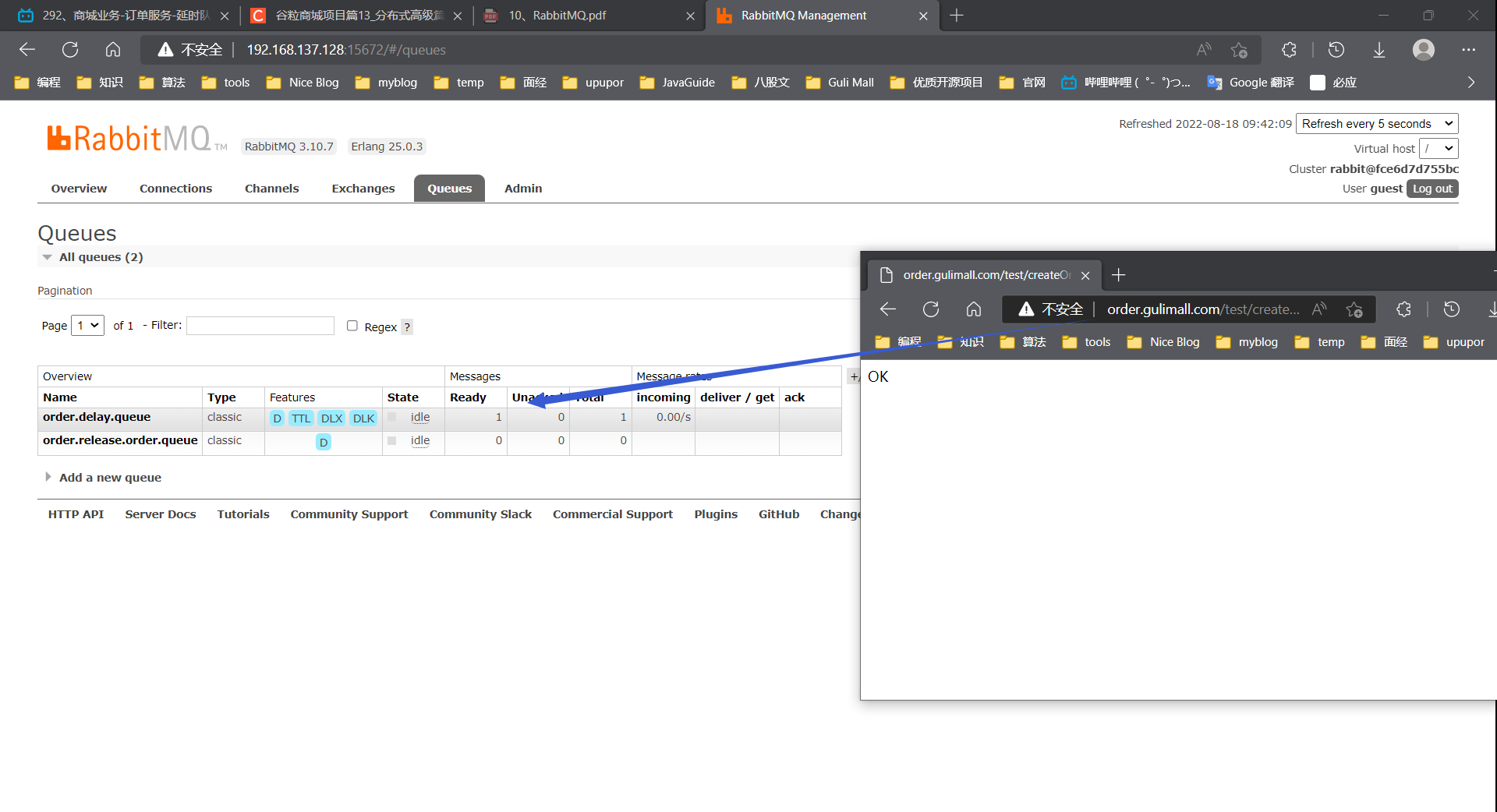The width and height of the screenshot is (1497, 812).
Task: Open the HTTP API link
Action: [76, 514]
